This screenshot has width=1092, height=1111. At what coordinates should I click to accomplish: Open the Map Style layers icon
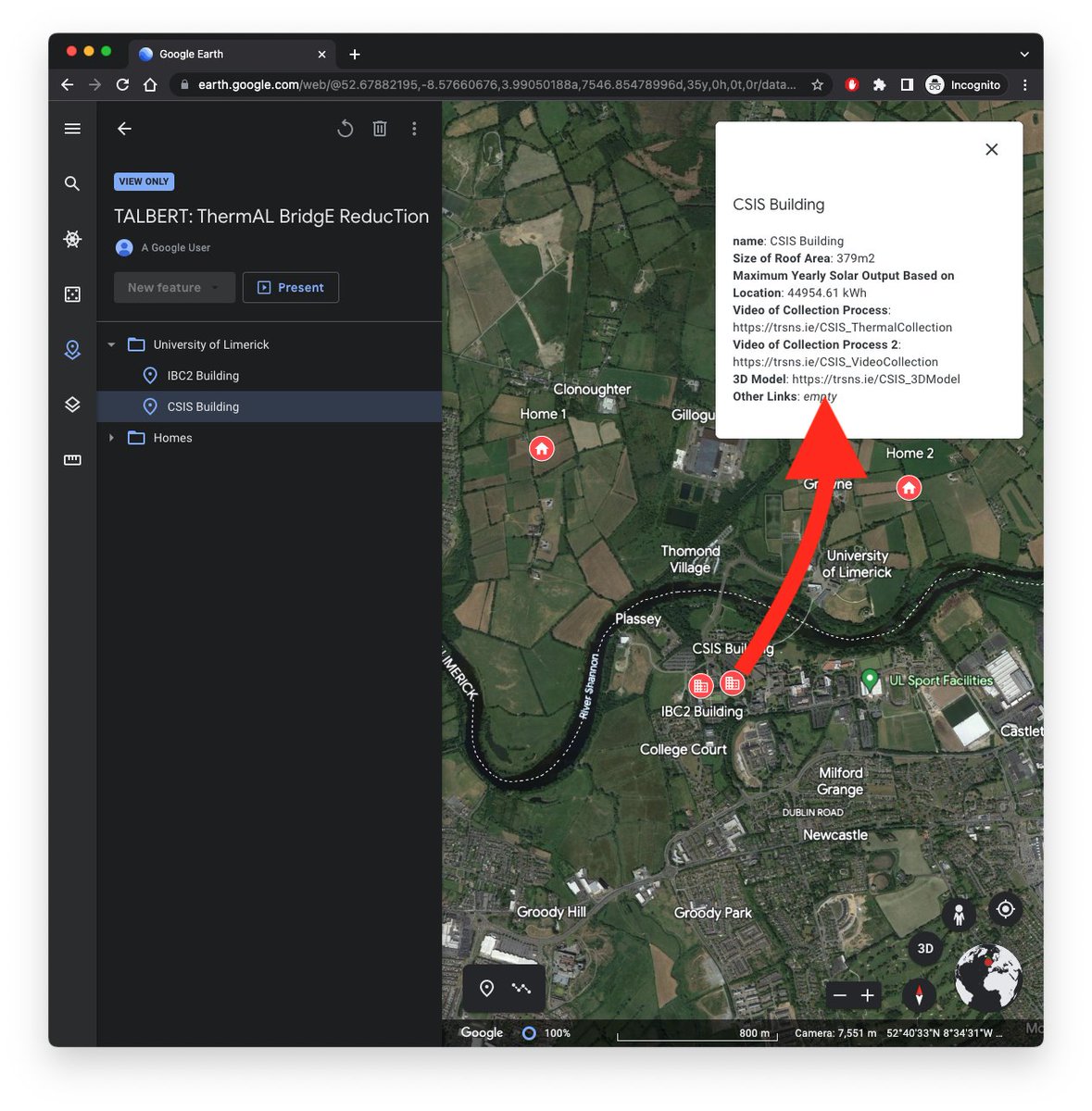pyautogui.click(x=72, y=405)
